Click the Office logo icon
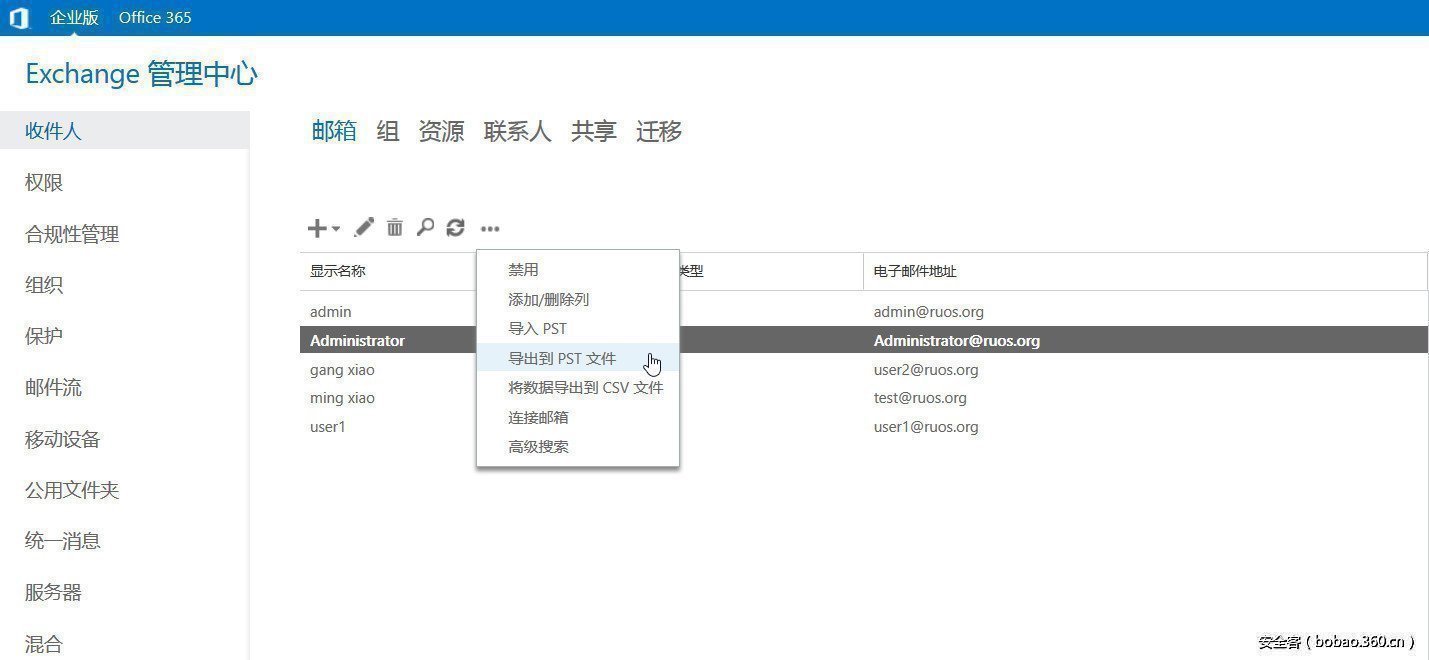This screenshot has width=1429, height=660. coord(19,18)
